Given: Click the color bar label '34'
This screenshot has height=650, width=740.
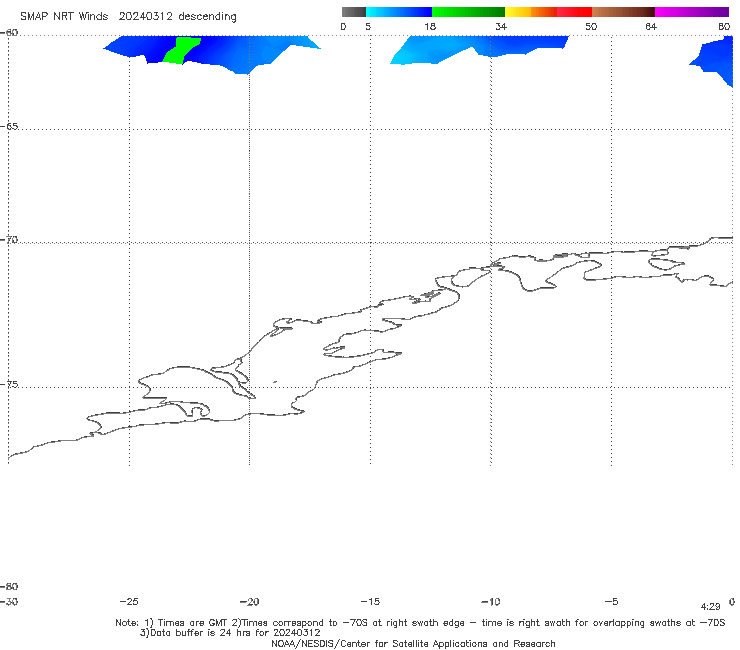Looking at the screenshot, I should click(501, 27).
